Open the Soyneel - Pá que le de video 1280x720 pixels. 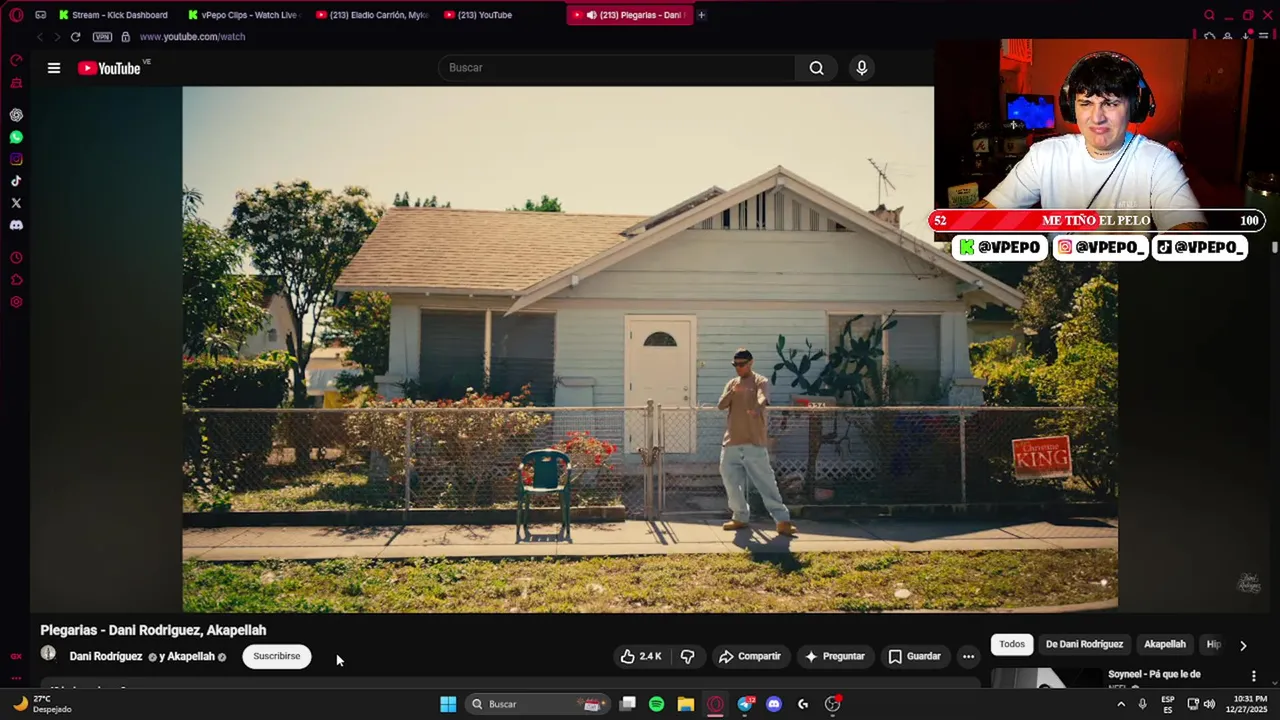point(1154,674)
